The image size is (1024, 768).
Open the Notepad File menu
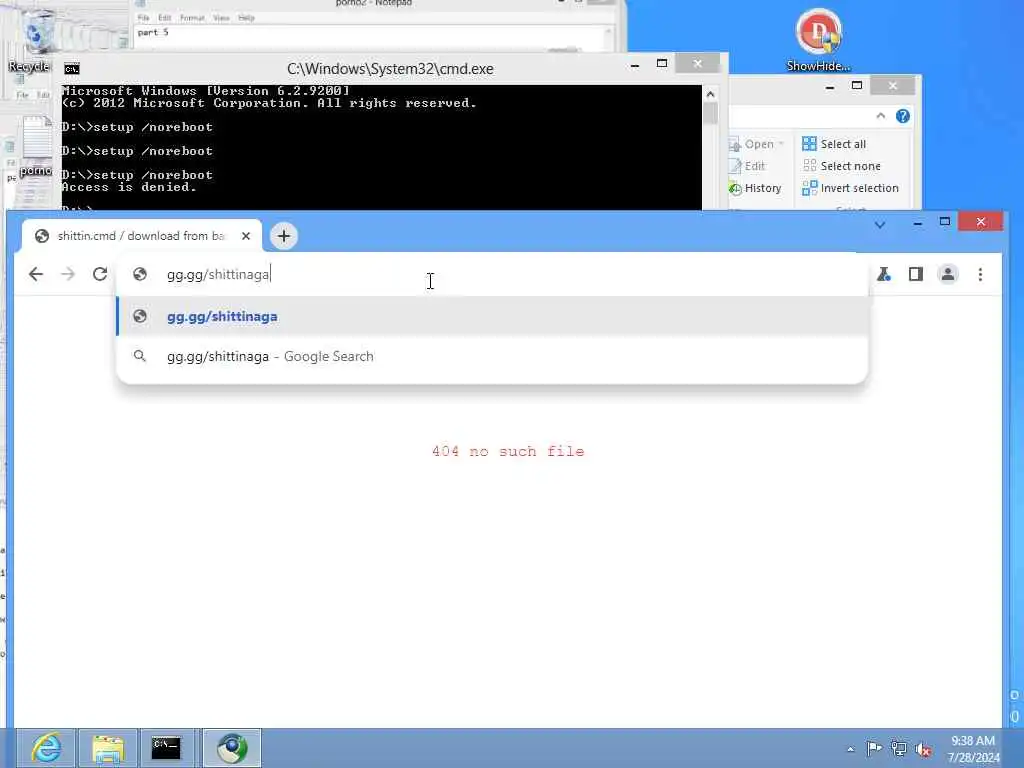pos(144,18)
